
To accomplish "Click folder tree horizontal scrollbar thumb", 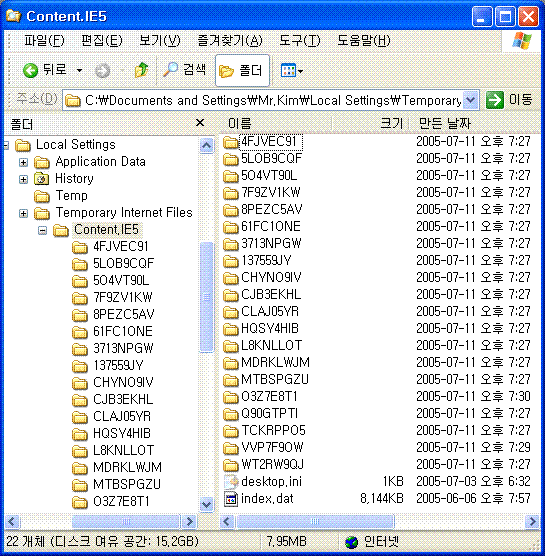I will (126, 521).
